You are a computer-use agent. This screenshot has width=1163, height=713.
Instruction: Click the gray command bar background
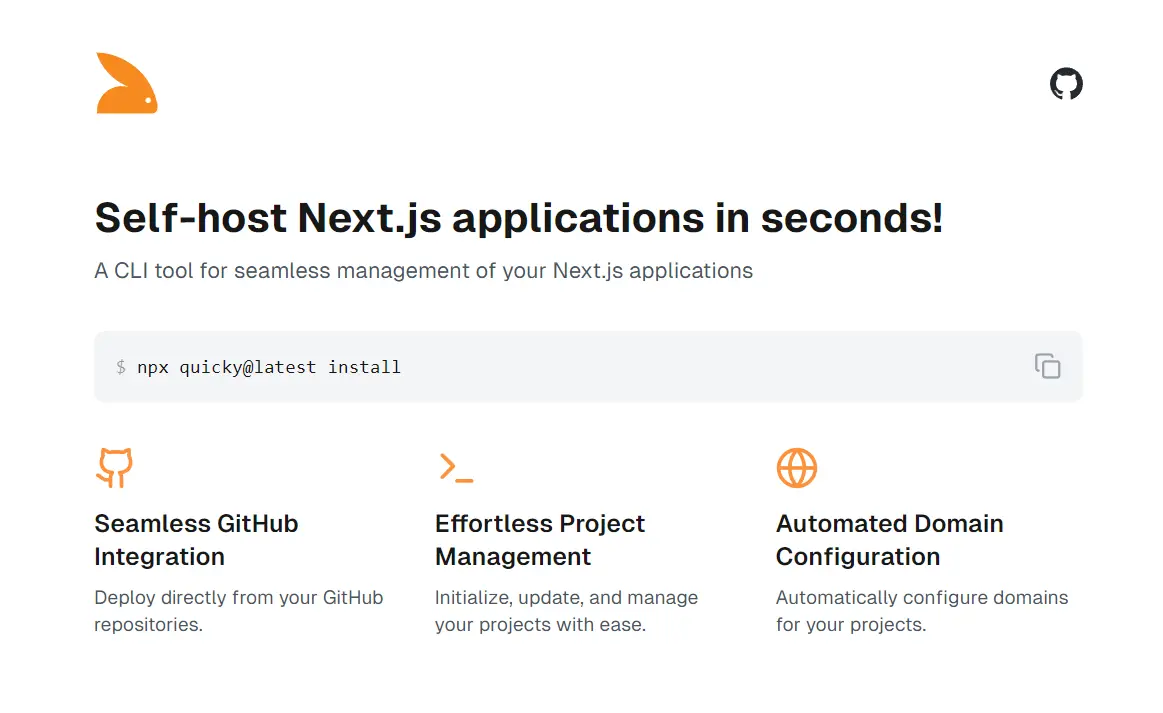700,366
